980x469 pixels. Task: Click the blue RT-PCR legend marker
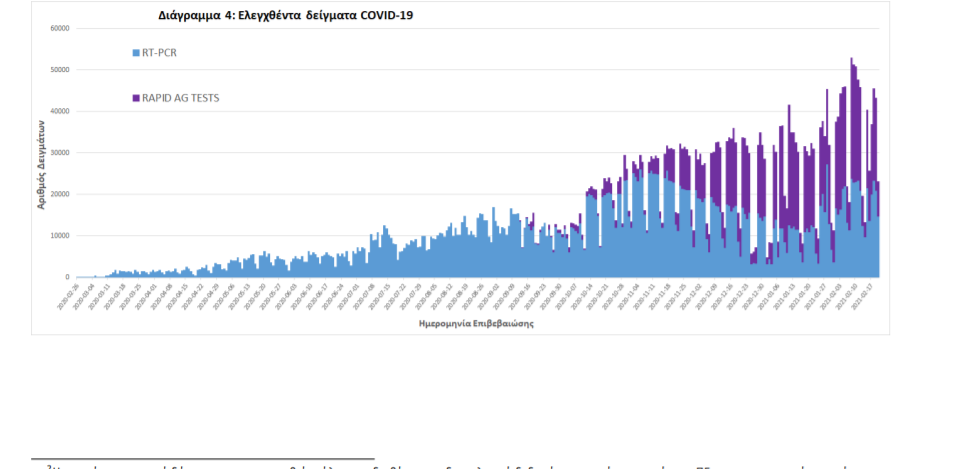coord(135,52)
